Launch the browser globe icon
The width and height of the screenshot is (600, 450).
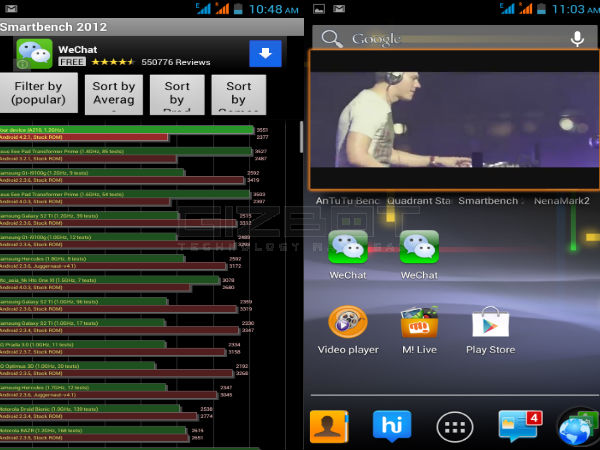click(580, 427)
